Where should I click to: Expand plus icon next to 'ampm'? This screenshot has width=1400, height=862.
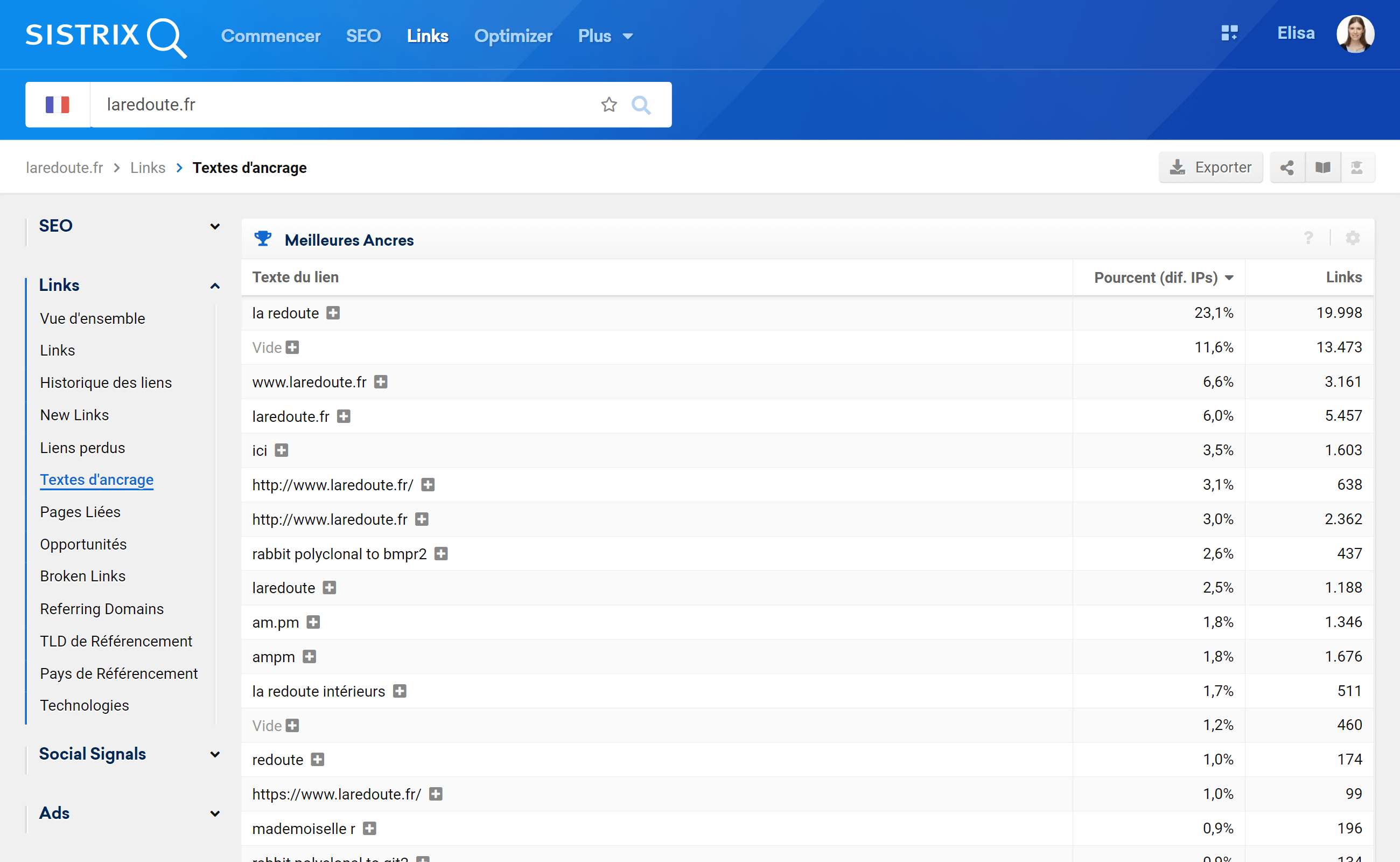pyautogui.click(x=310, y=657)
